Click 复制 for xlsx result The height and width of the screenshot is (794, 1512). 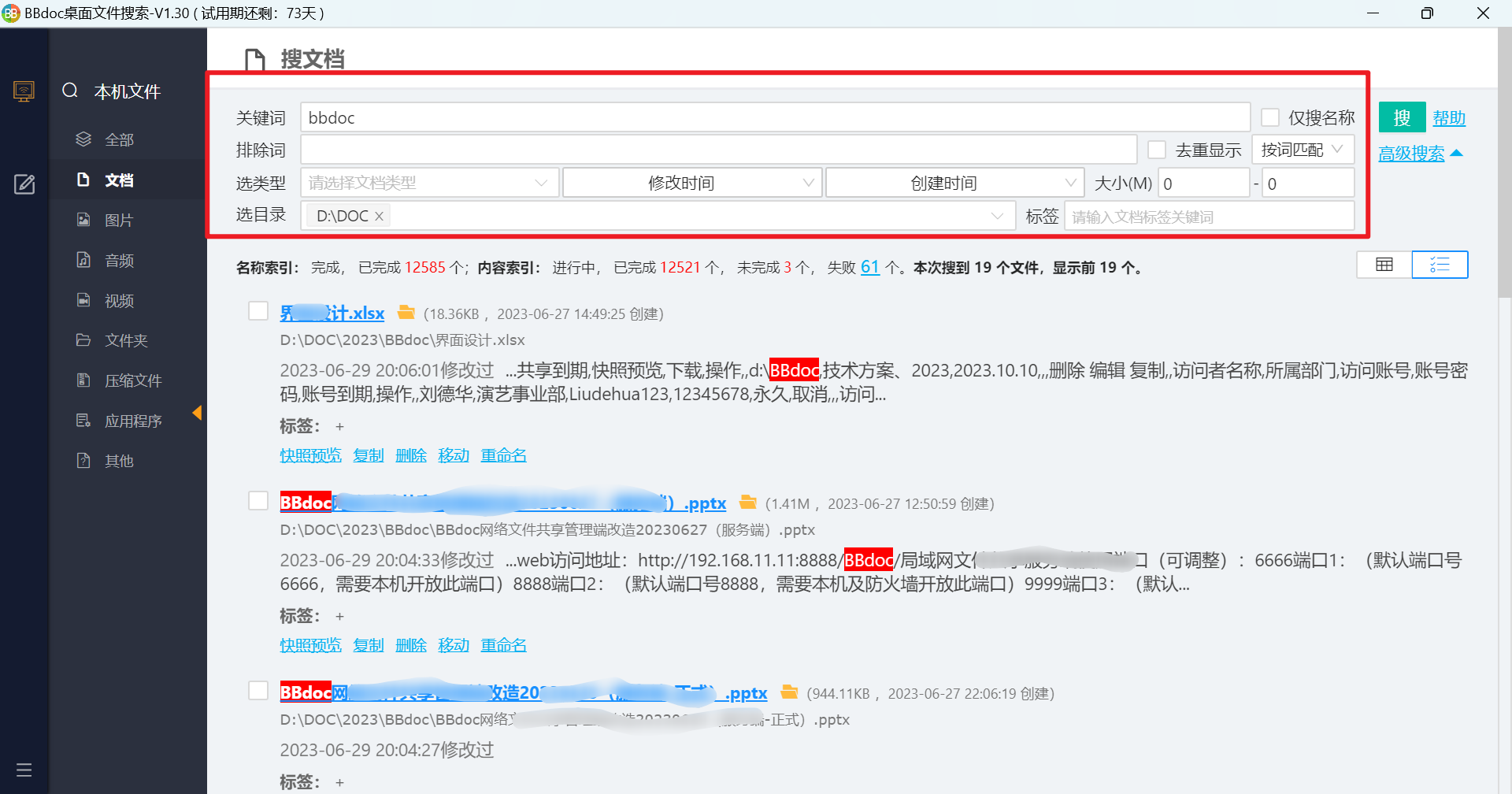(369, 455)
